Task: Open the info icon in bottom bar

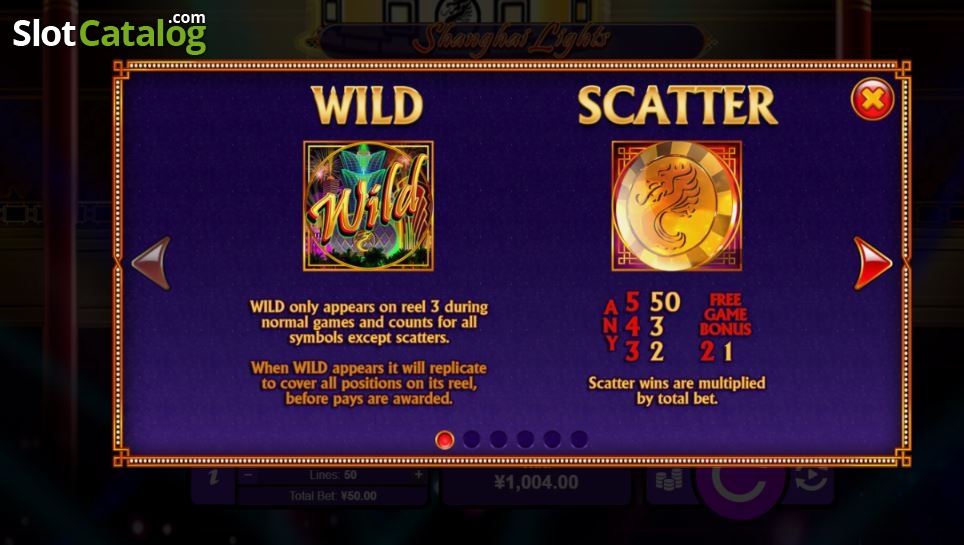Action: tap(213, 479)
